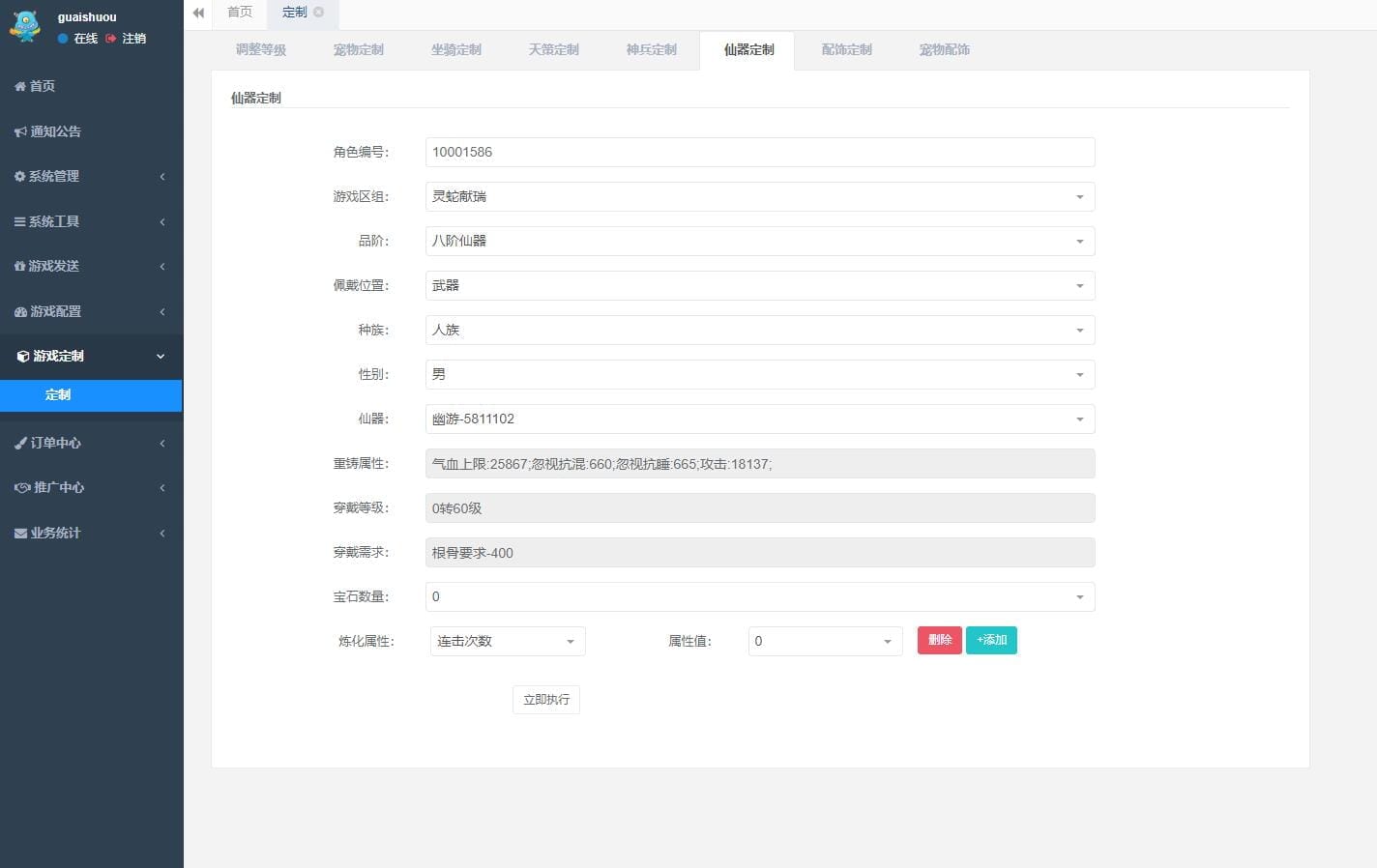Click the teal +添加 button

point(991,640)
